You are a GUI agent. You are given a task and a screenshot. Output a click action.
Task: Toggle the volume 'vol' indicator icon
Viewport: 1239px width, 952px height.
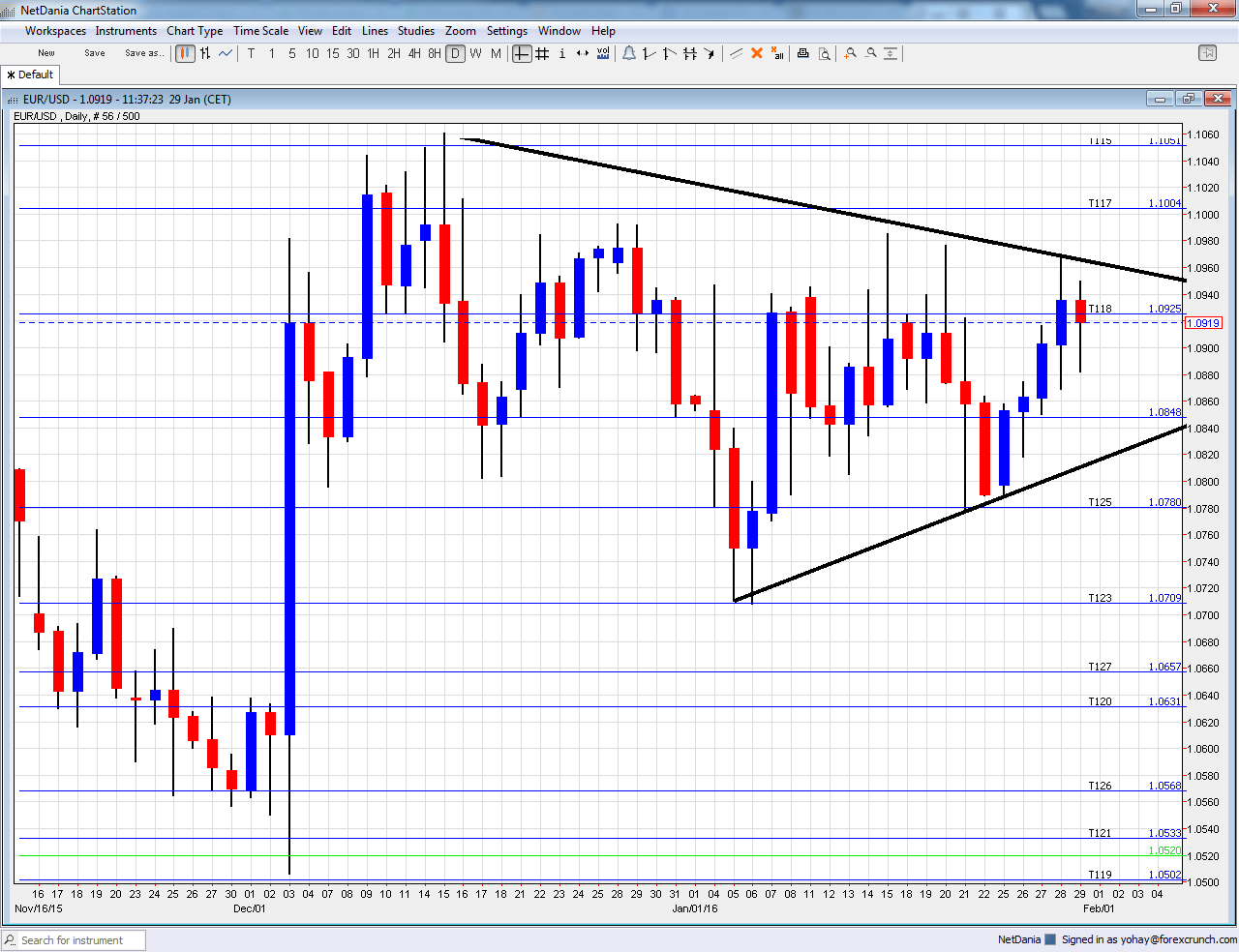tap(603, 53)
